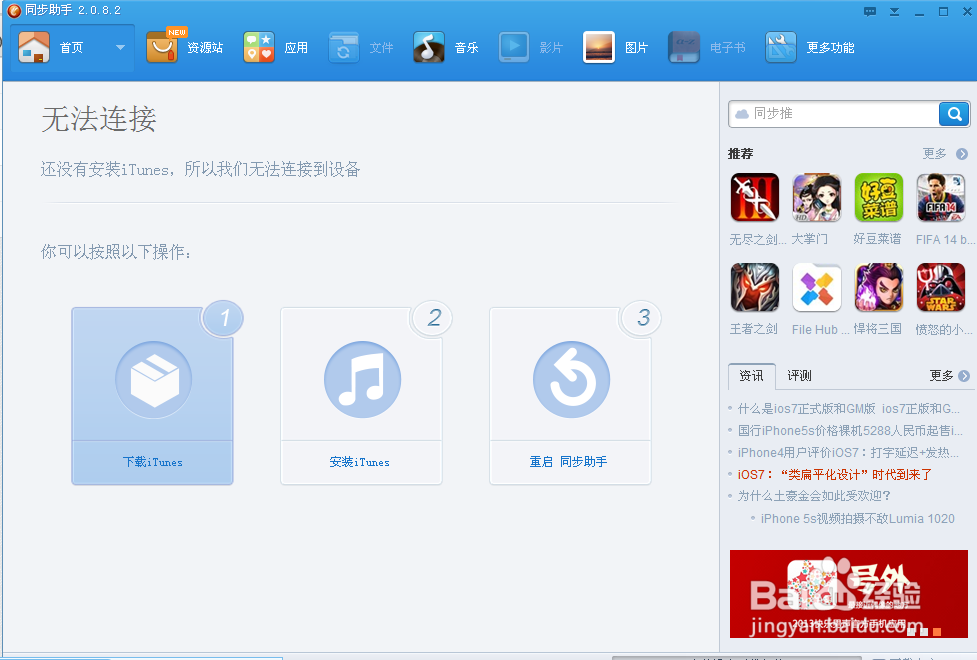Screen dimensions: 977x660
Task: Expand 更多 beside the news tabs
Action: pos(942,375)
